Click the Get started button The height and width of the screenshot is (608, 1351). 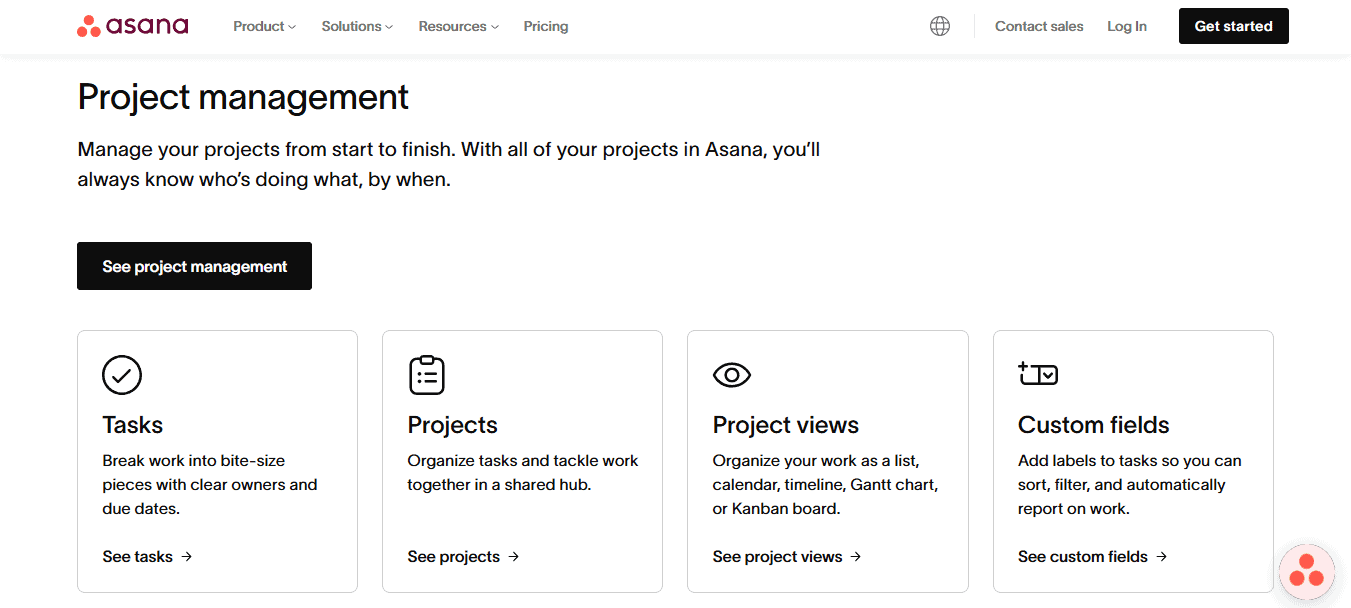point(1234,26)
